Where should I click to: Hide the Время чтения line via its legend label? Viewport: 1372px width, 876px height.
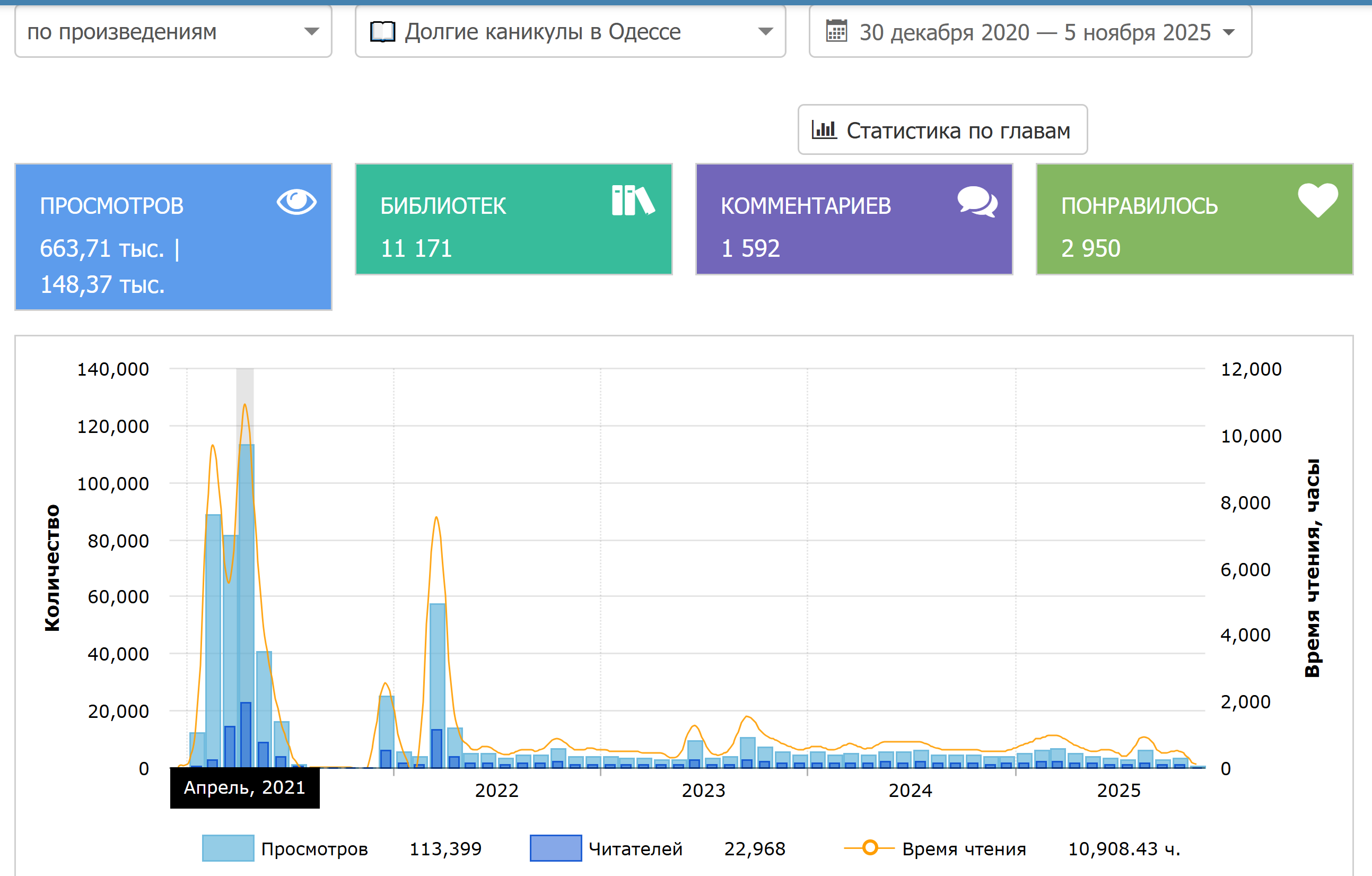tap(964, 848)
